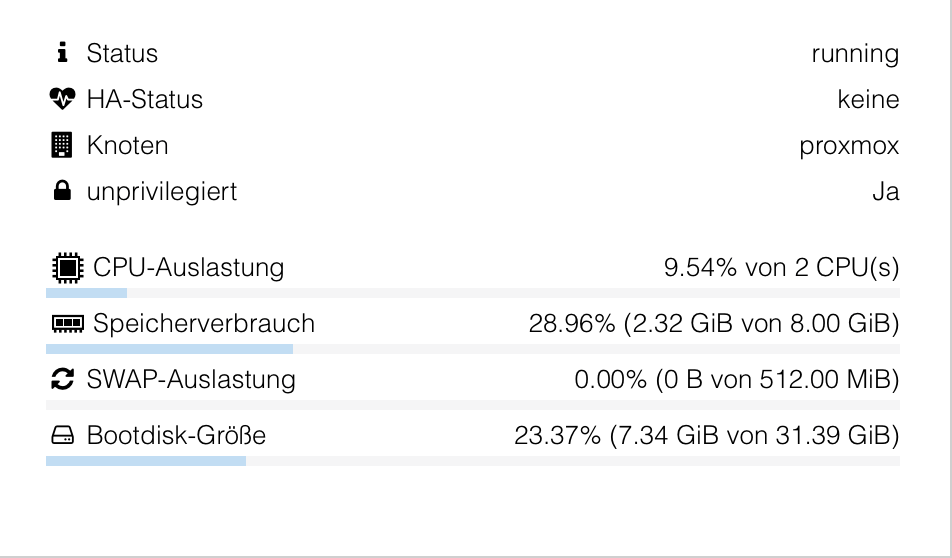Click the building icon next to Knoten
This screenshot has width=952, height=558.
coord(61,145)
